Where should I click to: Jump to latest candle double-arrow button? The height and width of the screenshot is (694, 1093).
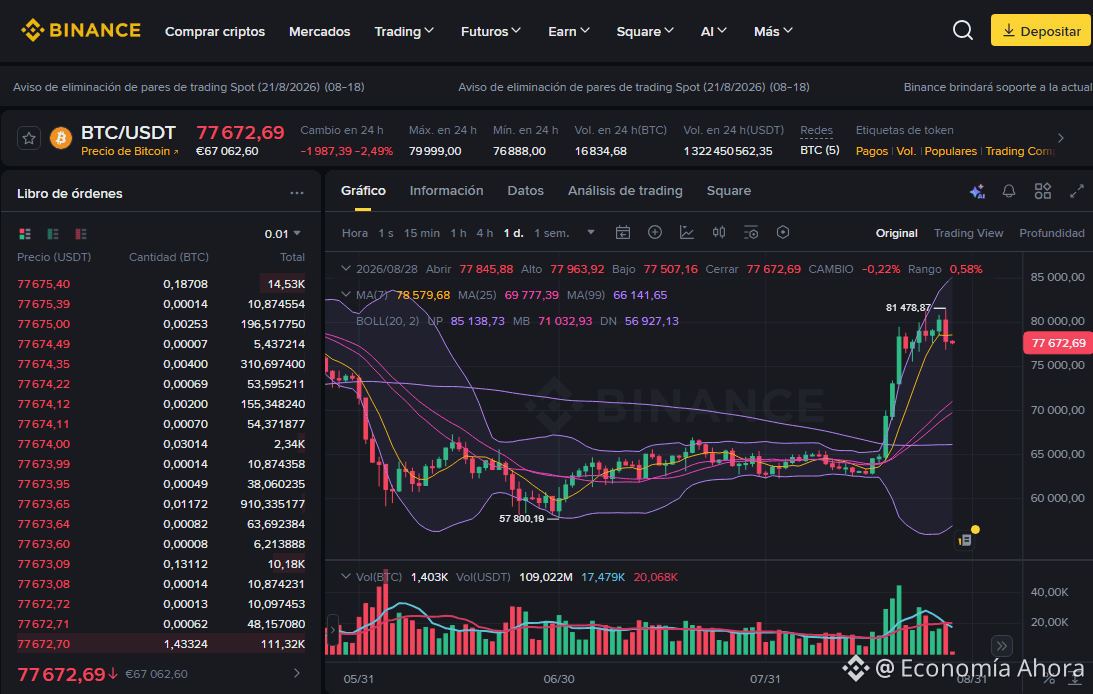(x=1002, y=646)
